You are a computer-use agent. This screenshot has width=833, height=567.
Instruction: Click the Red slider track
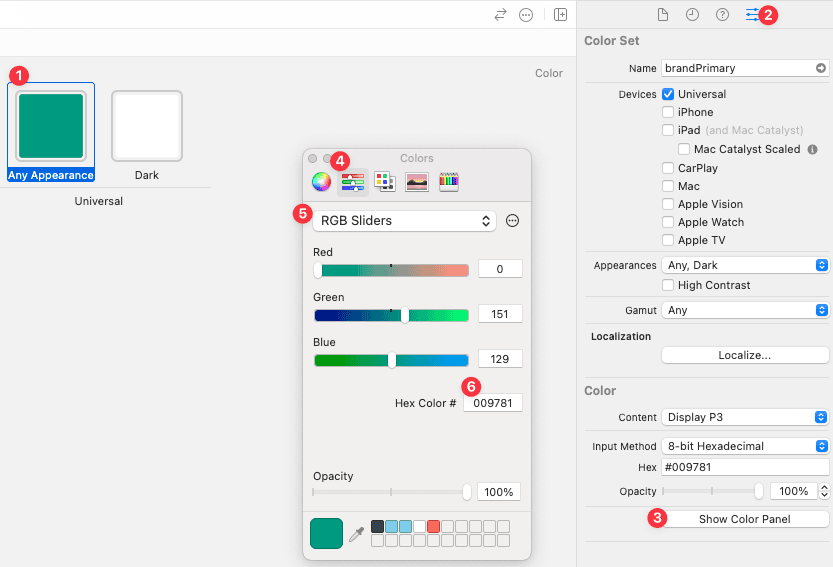click(392, 270)
